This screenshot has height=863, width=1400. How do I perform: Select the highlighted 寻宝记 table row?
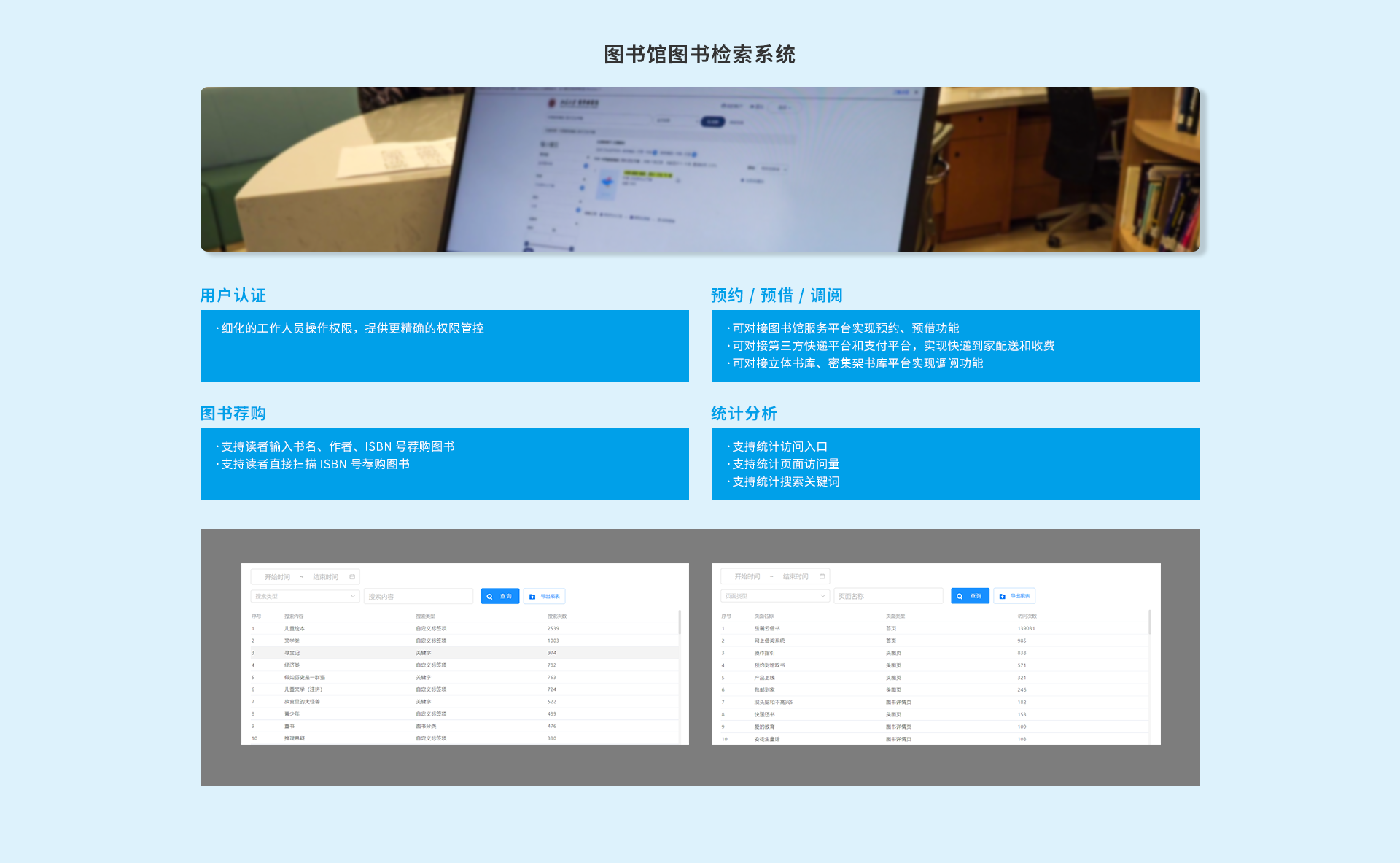292,653
